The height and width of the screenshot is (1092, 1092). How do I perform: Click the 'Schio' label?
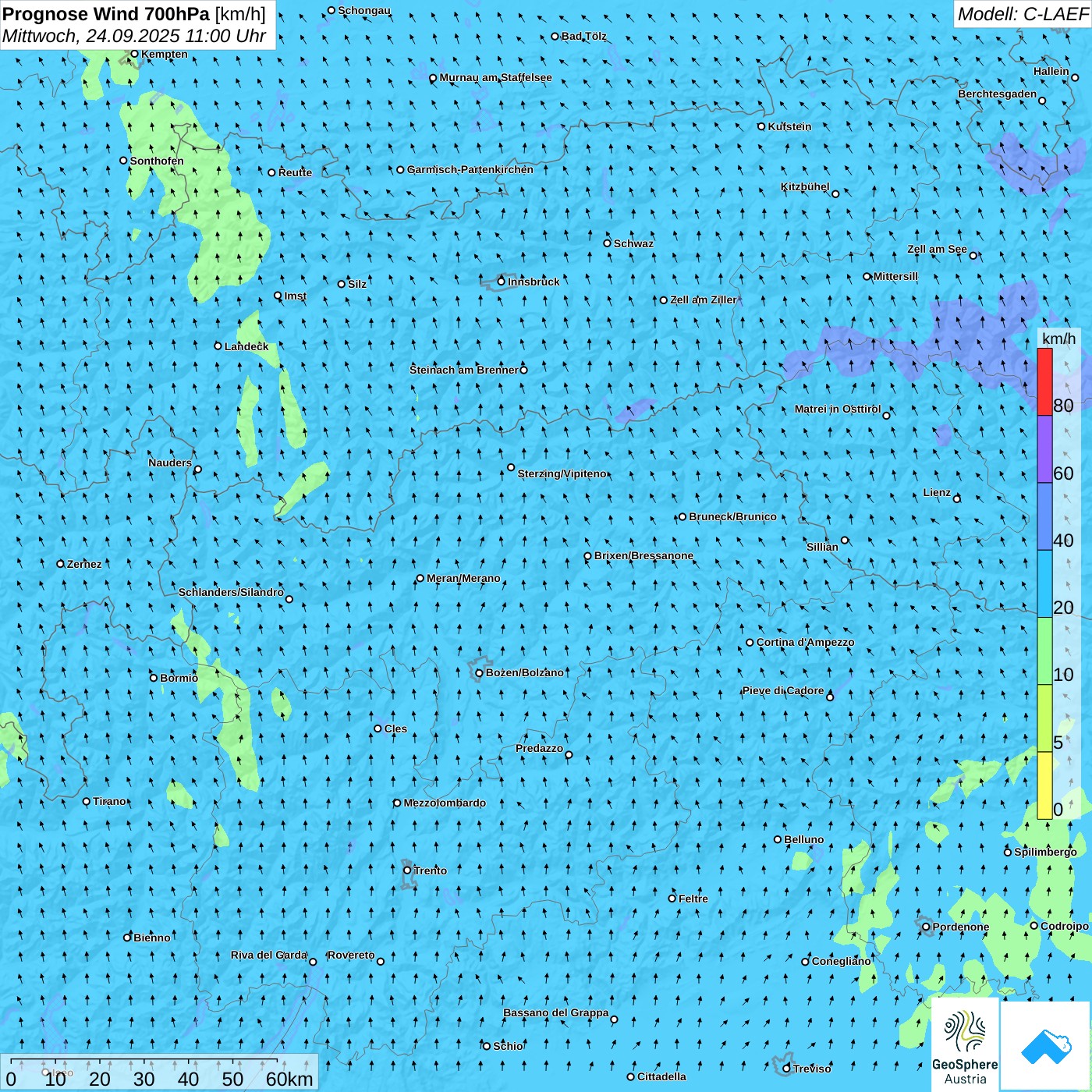pyautogui.click(x=509, y=1046)
